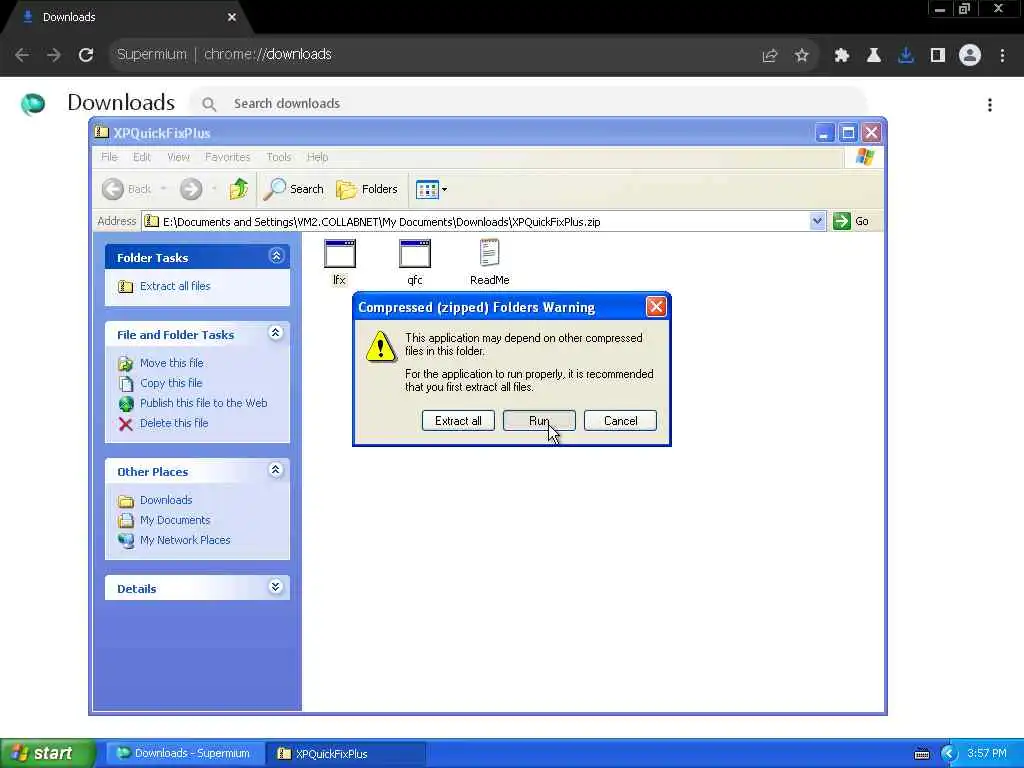Go up one folder level
Viewport: 1024px width, 768px height.
tap(238, 189)
